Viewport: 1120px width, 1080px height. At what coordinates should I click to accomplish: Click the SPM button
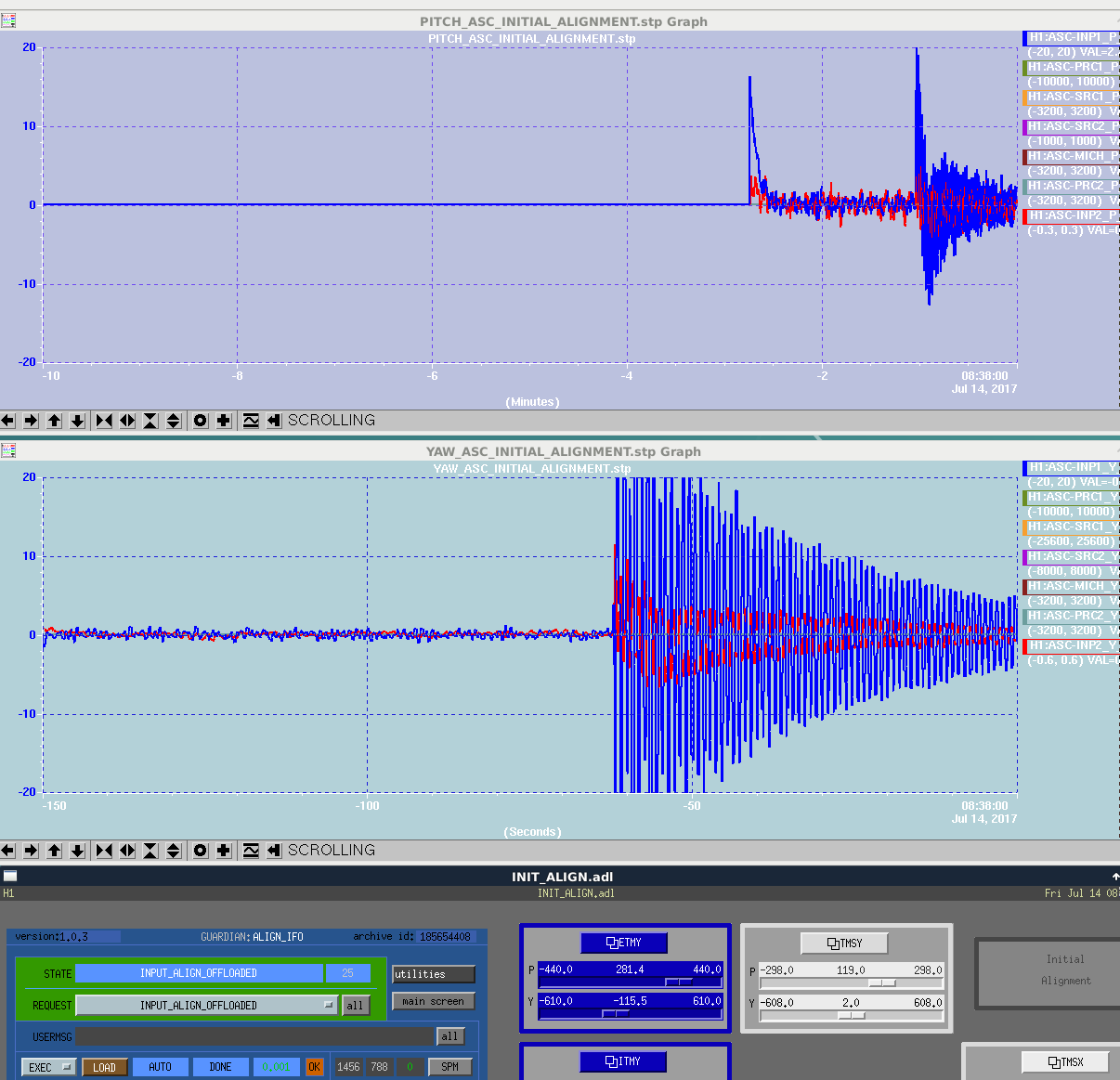coord(450,1067)
